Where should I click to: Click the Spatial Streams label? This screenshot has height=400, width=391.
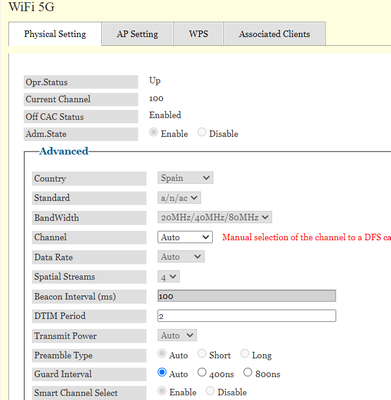pyautogui.click(x=89, y=277)
